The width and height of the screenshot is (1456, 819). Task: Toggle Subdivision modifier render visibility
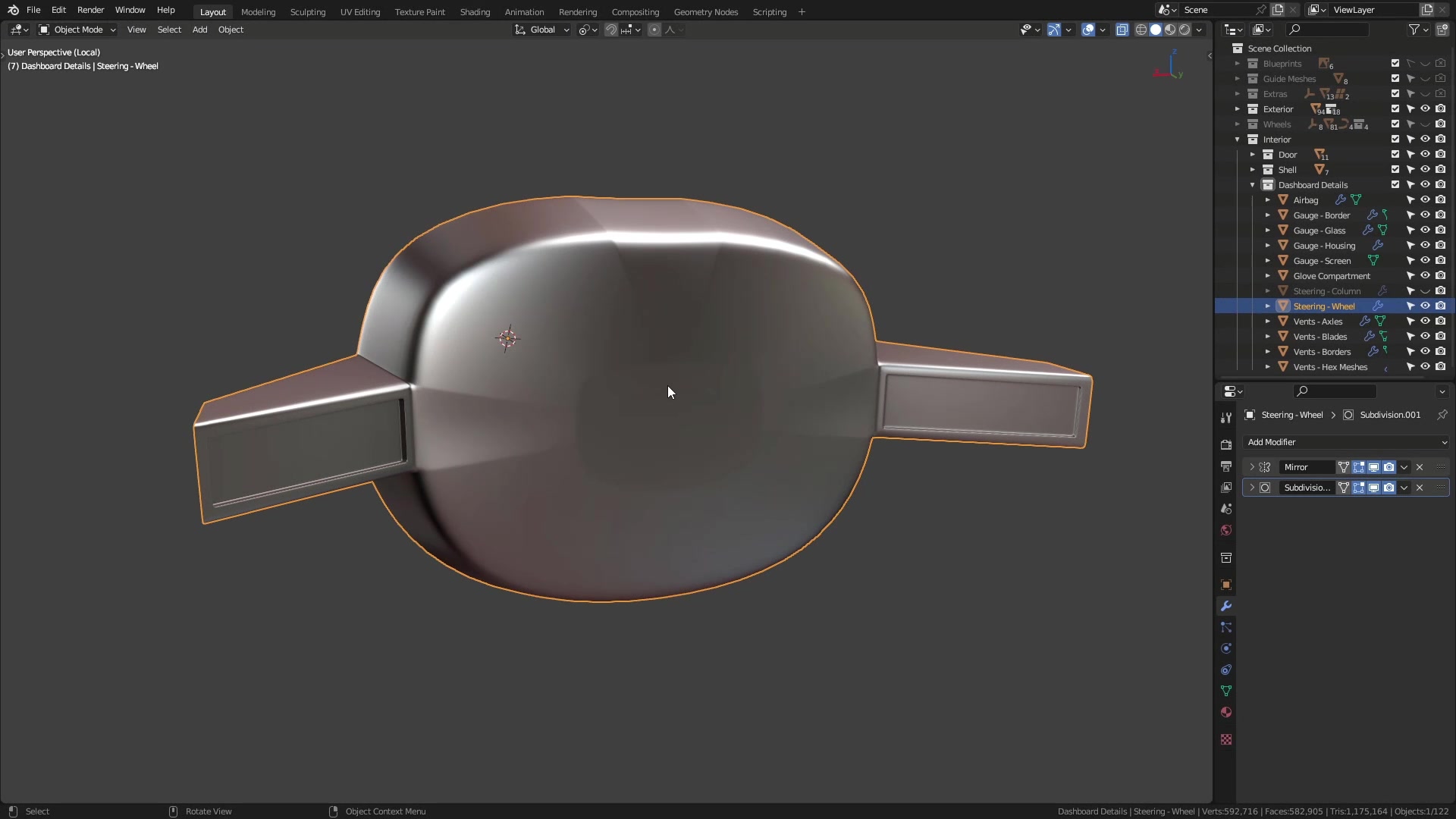pos(1389,488)
